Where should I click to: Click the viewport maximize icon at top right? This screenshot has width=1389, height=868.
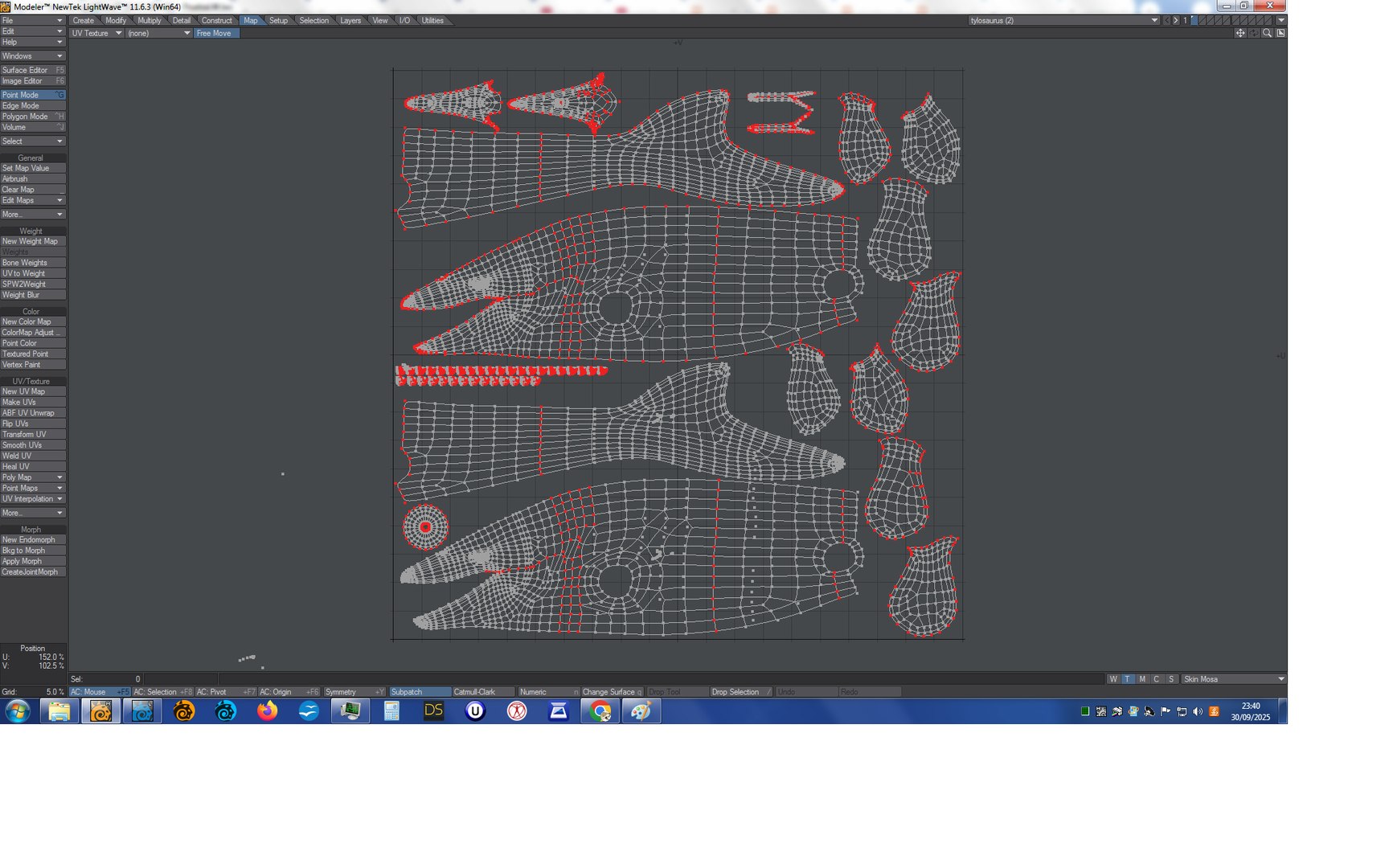tap(1280, 33)
